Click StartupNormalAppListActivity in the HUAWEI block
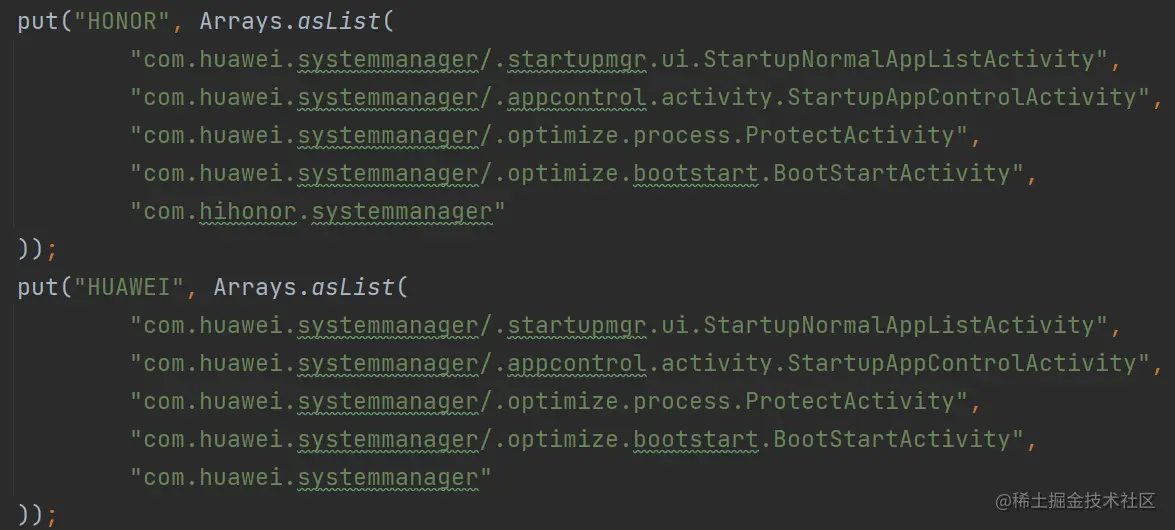The height and width of the screenshot is (530, 1175). point(899,325)
